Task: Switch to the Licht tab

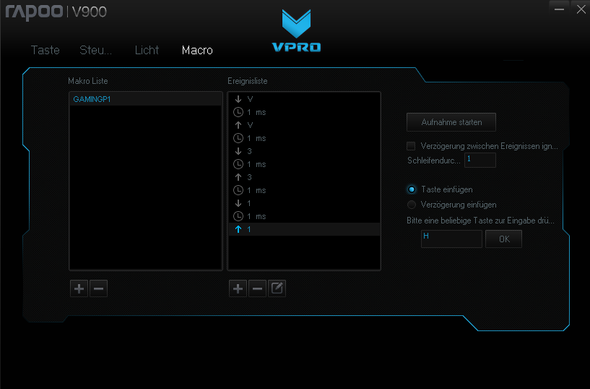Action: point(147,50)
